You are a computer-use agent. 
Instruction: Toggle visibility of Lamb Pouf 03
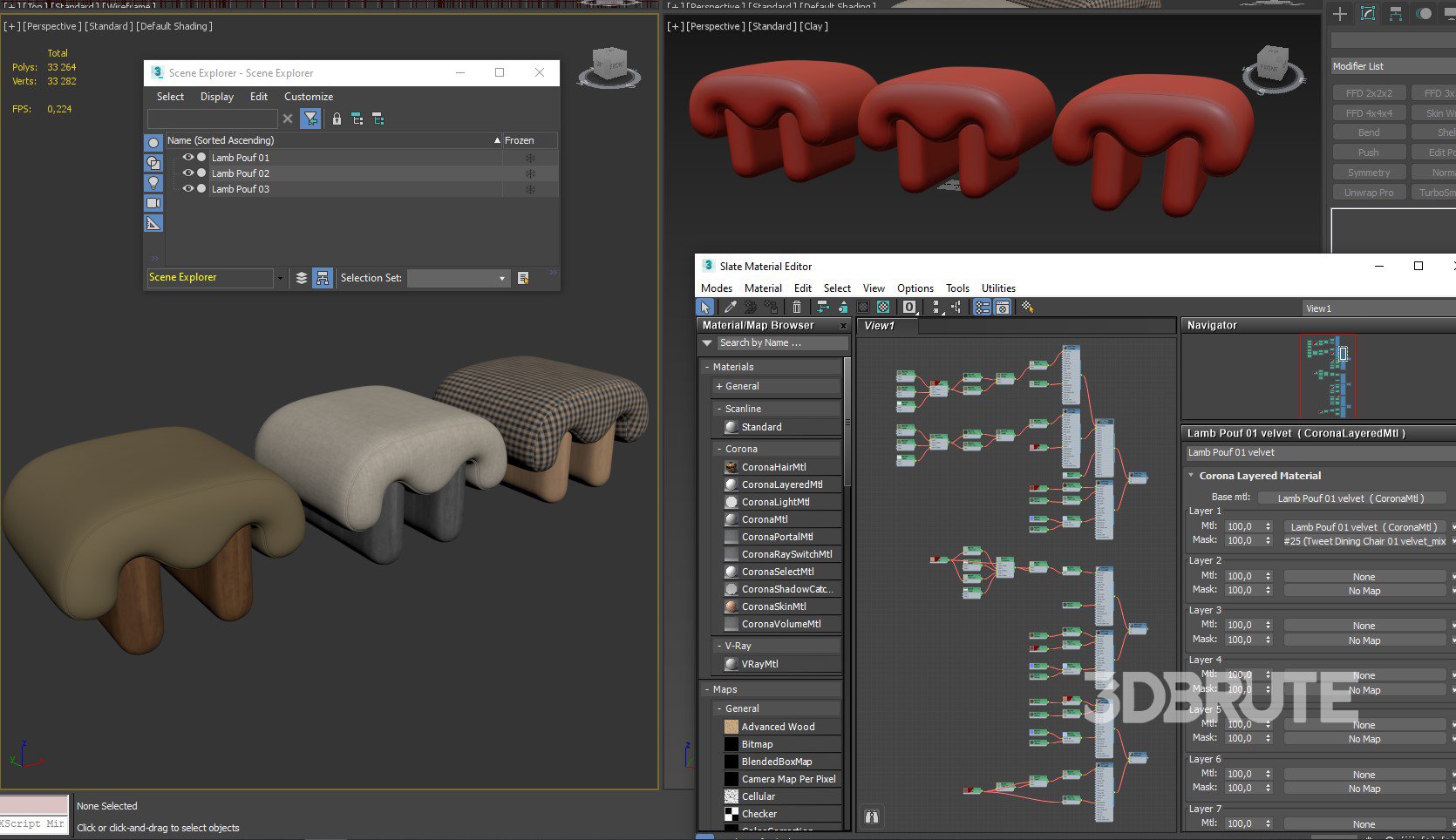tap(187, 189)
